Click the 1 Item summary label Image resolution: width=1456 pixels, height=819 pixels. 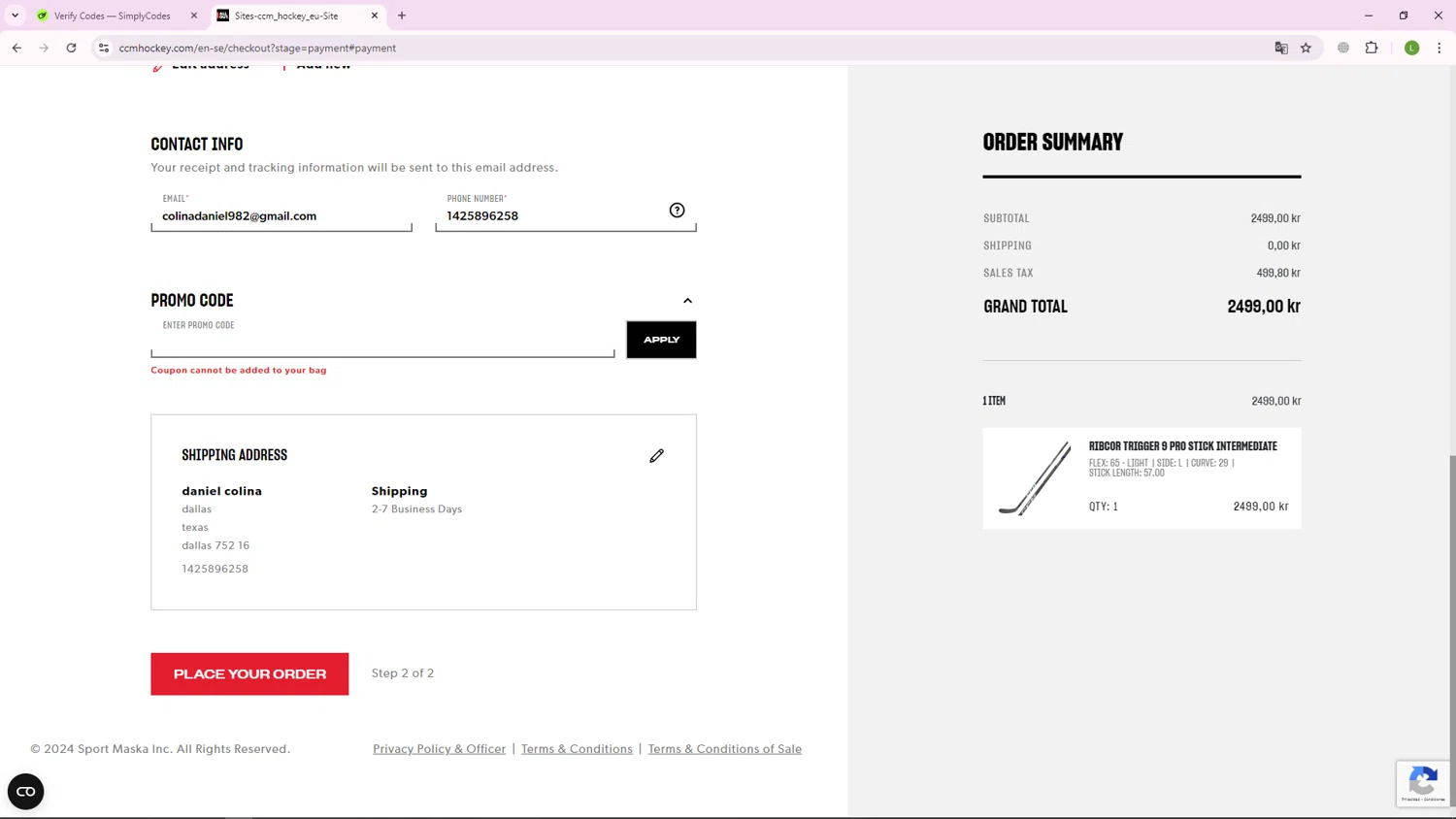(x=994, y=401)
